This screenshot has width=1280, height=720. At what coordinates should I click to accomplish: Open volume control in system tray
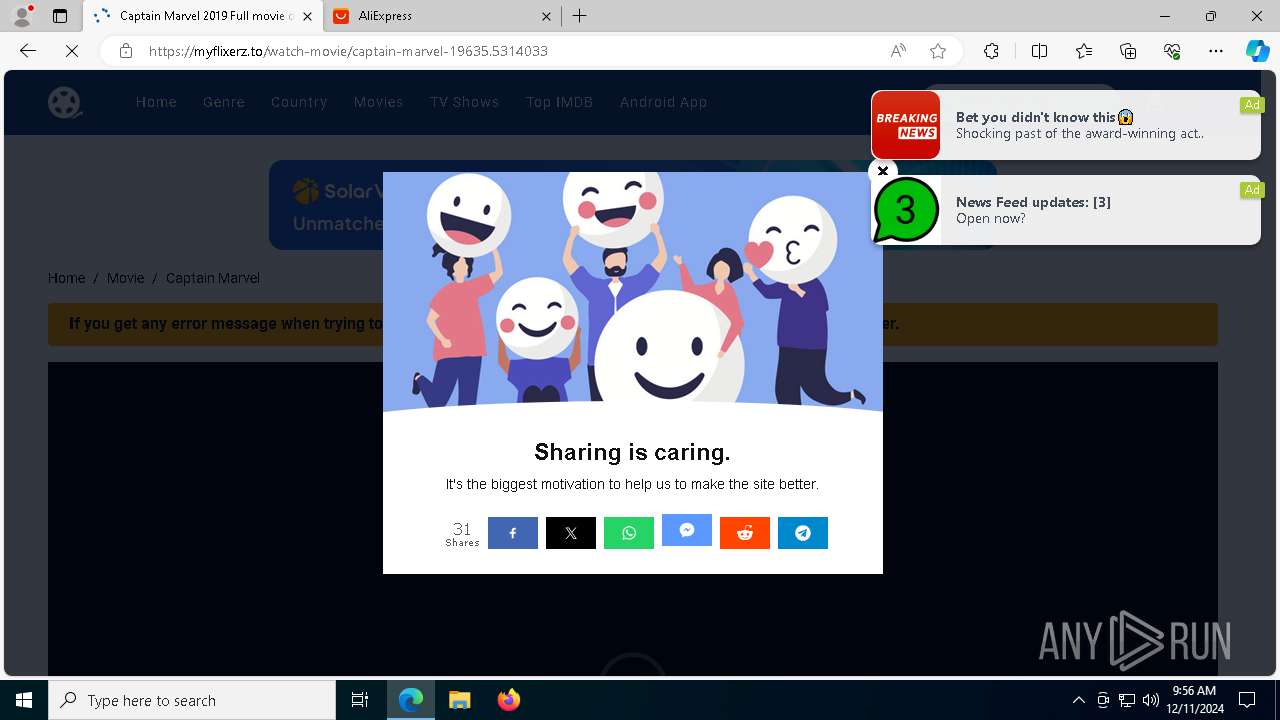click(x=1150, y=700)
